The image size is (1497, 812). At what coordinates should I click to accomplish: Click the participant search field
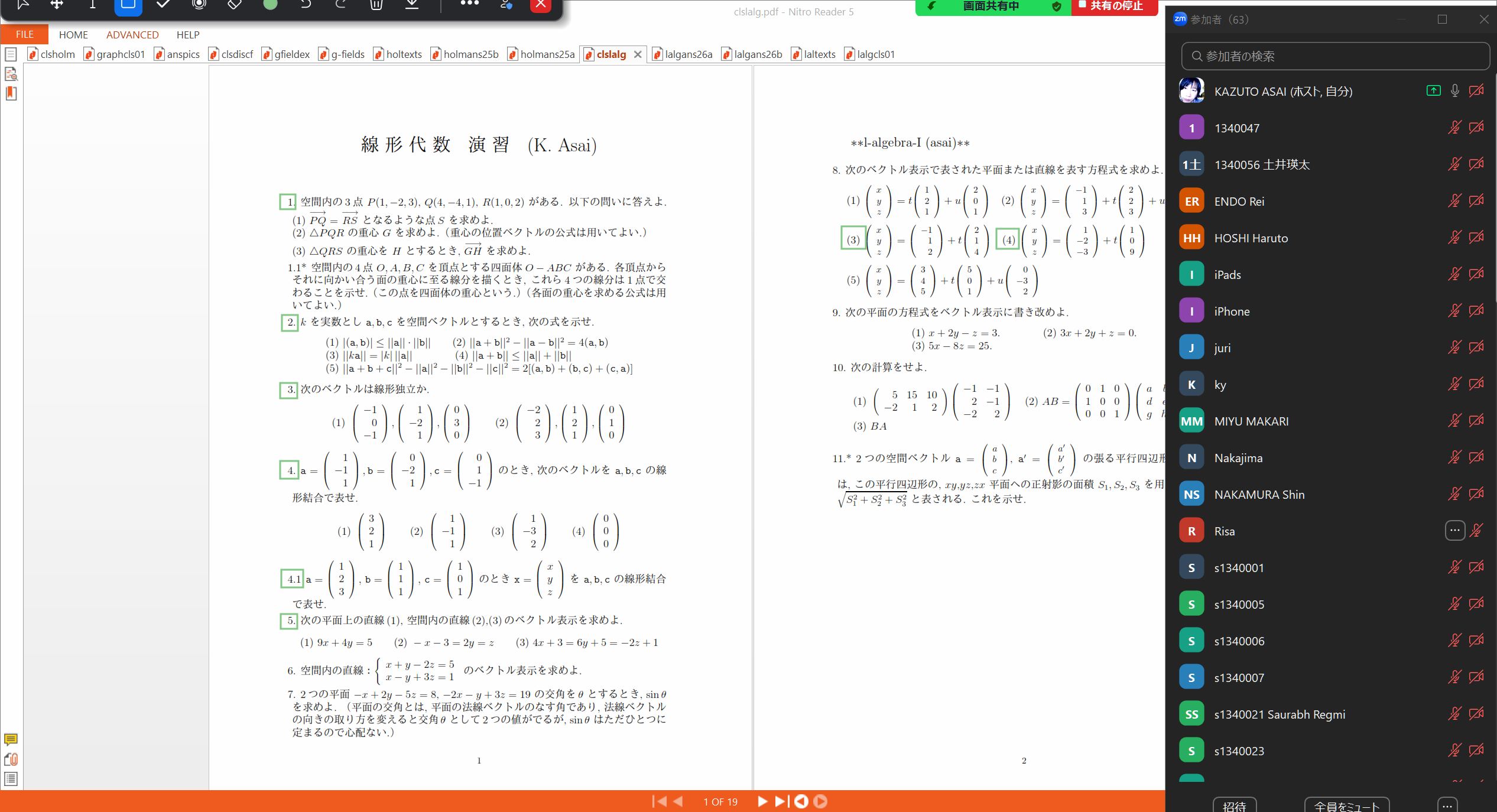pyautogui.click(x=1335, y=56)
